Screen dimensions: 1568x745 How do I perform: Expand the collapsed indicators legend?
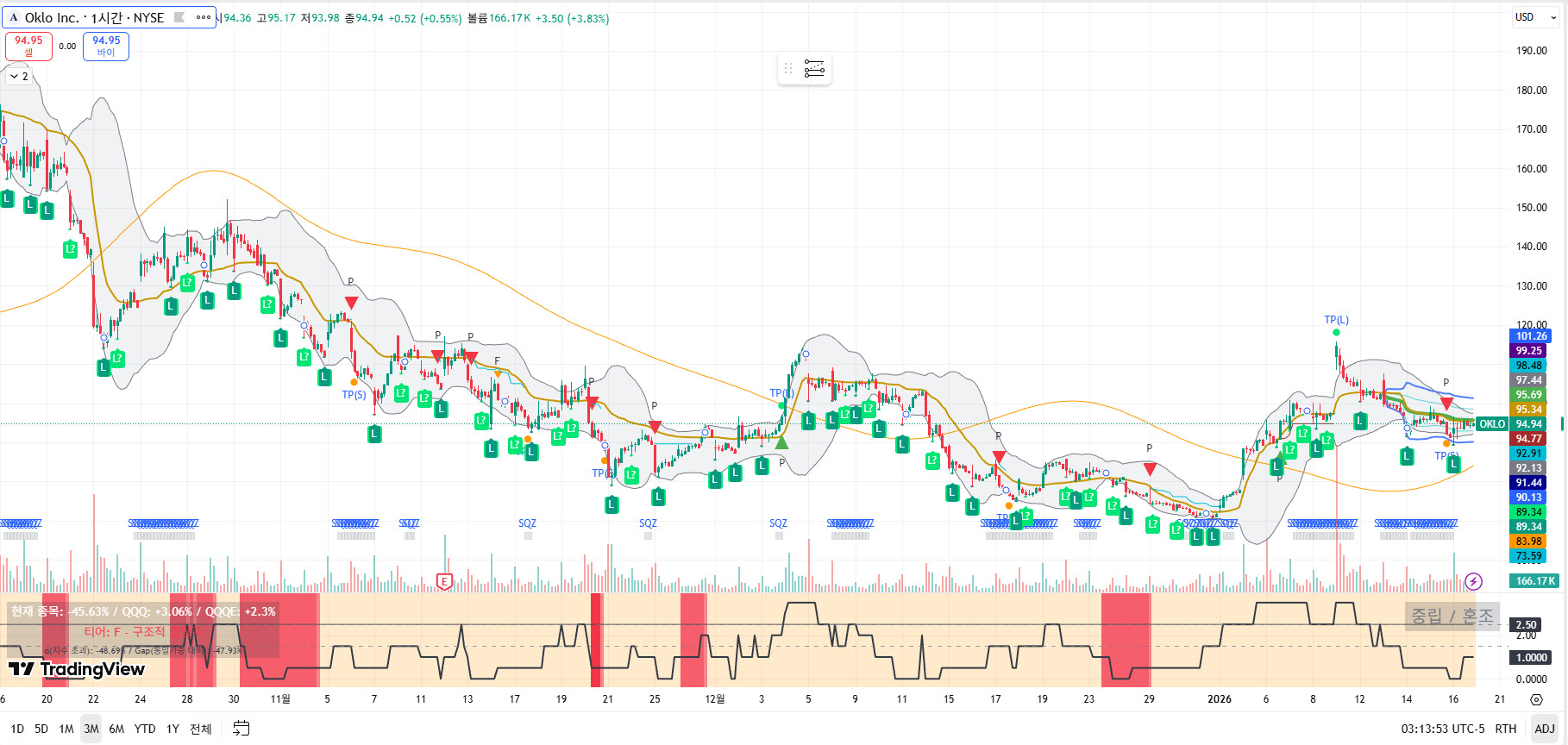pos(18,77)
